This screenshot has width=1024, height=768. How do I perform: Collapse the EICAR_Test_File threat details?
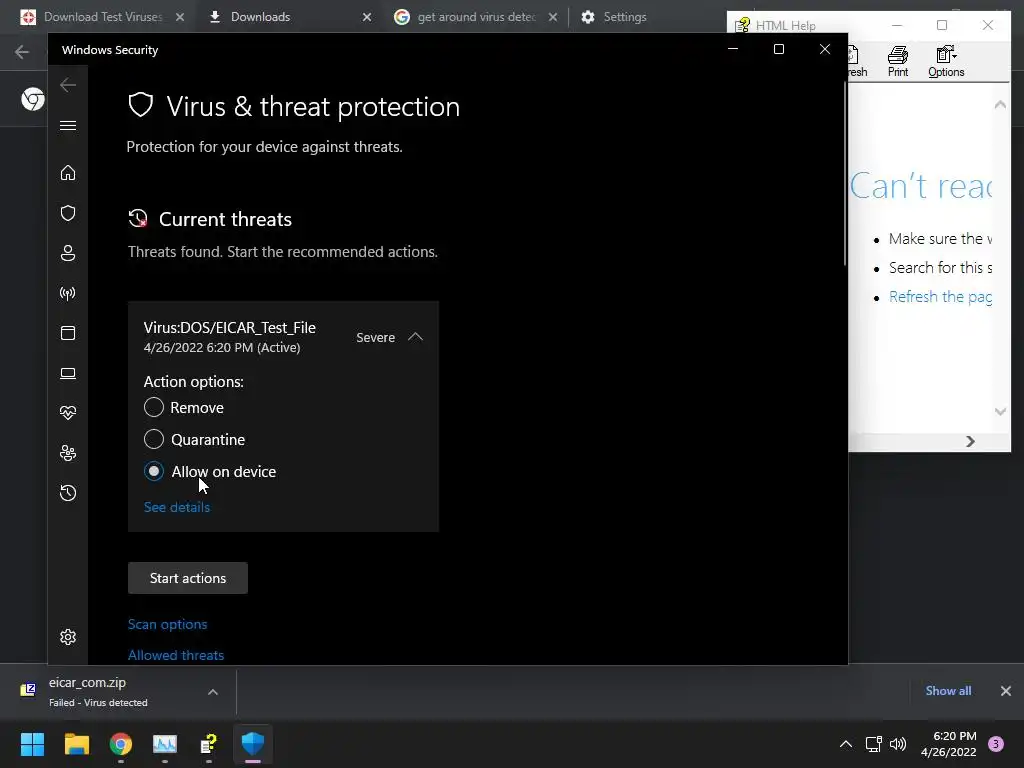415,337
